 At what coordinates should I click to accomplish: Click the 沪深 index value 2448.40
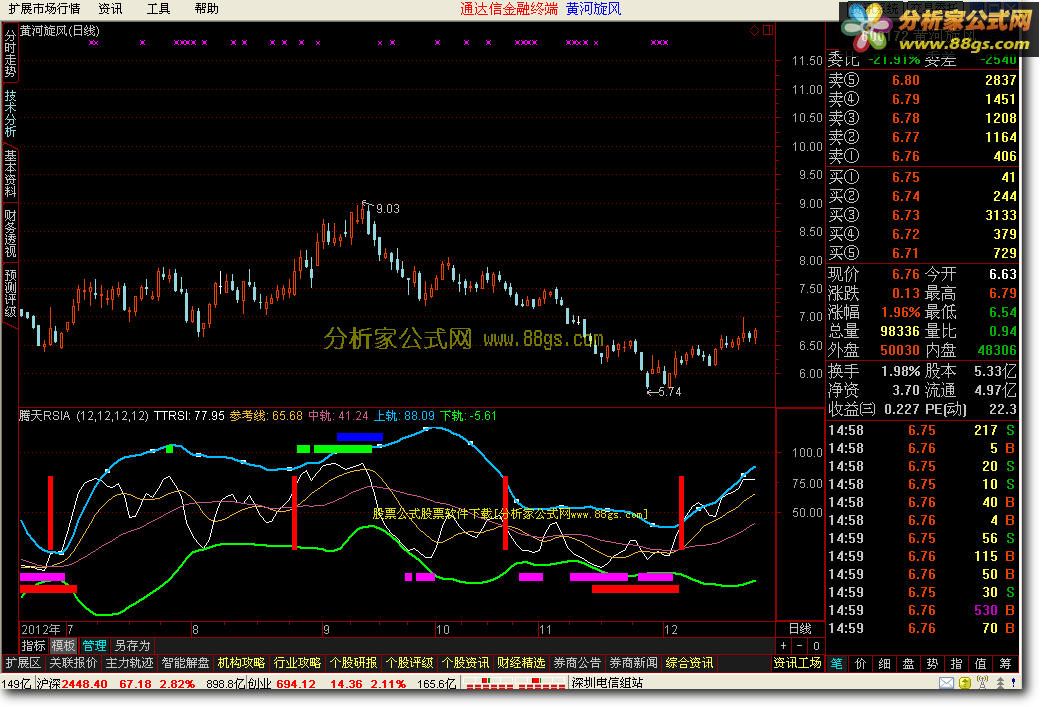[84, 684]
